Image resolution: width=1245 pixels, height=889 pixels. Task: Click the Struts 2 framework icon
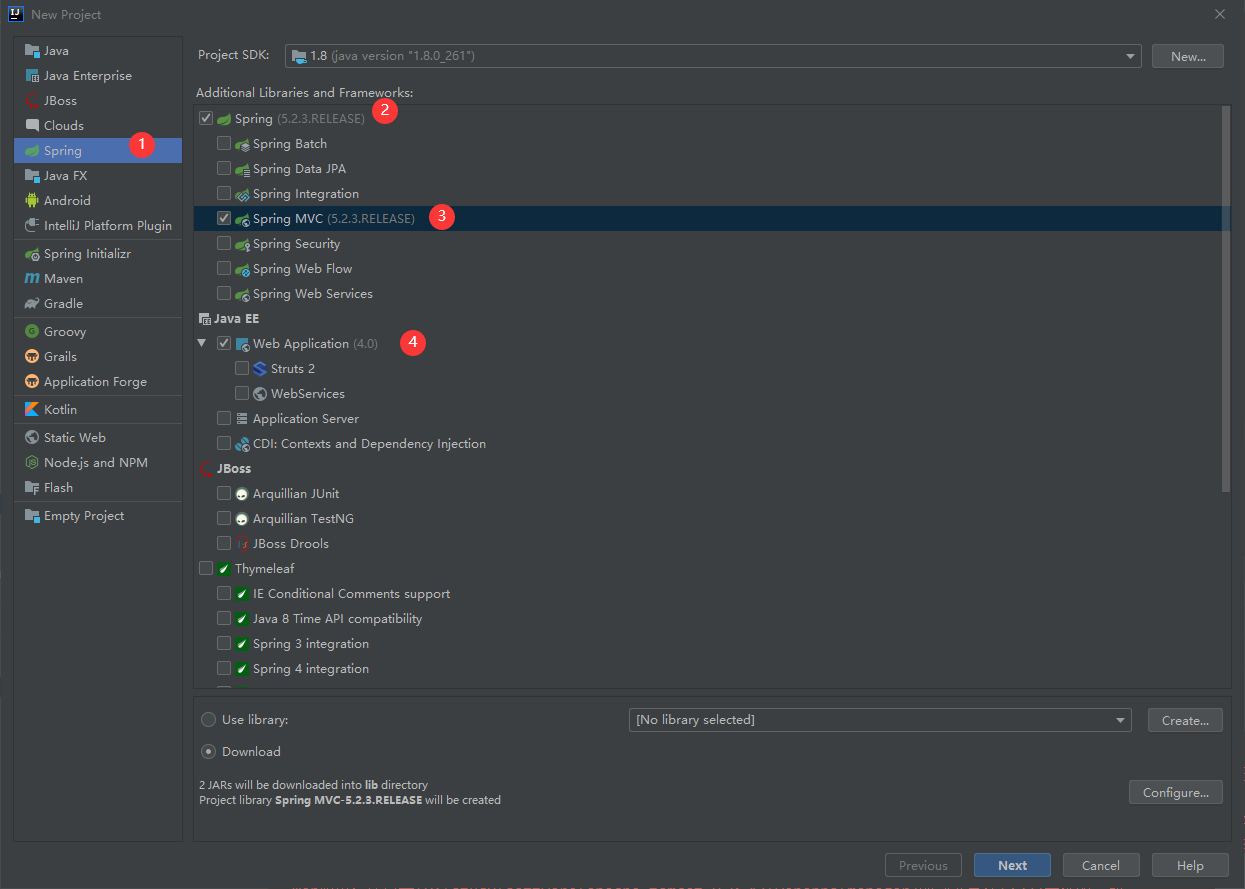(260, 368)
